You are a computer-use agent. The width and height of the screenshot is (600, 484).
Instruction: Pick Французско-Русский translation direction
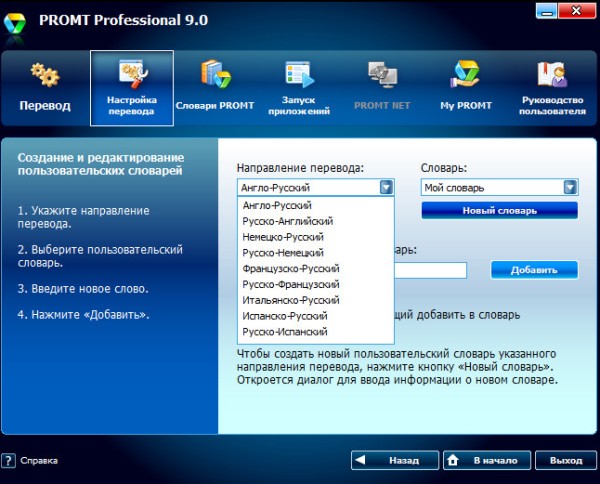[x=291, y=268]
